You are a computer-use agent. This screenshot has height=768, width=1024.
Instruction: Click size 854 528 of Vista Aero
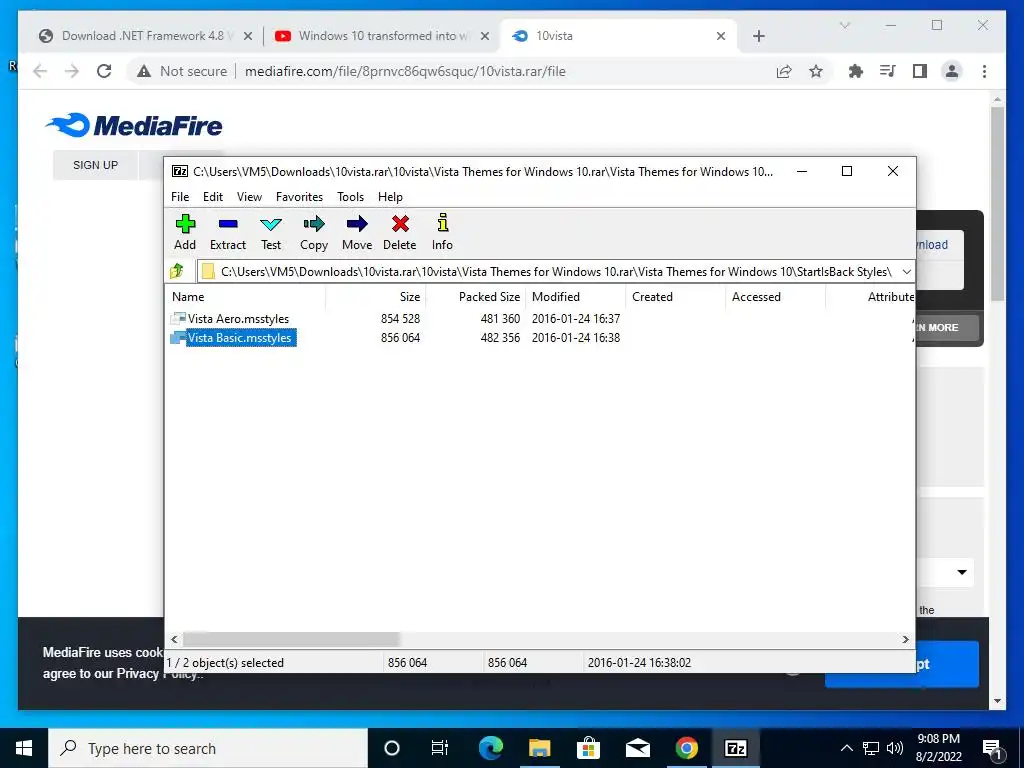[400, 319]
